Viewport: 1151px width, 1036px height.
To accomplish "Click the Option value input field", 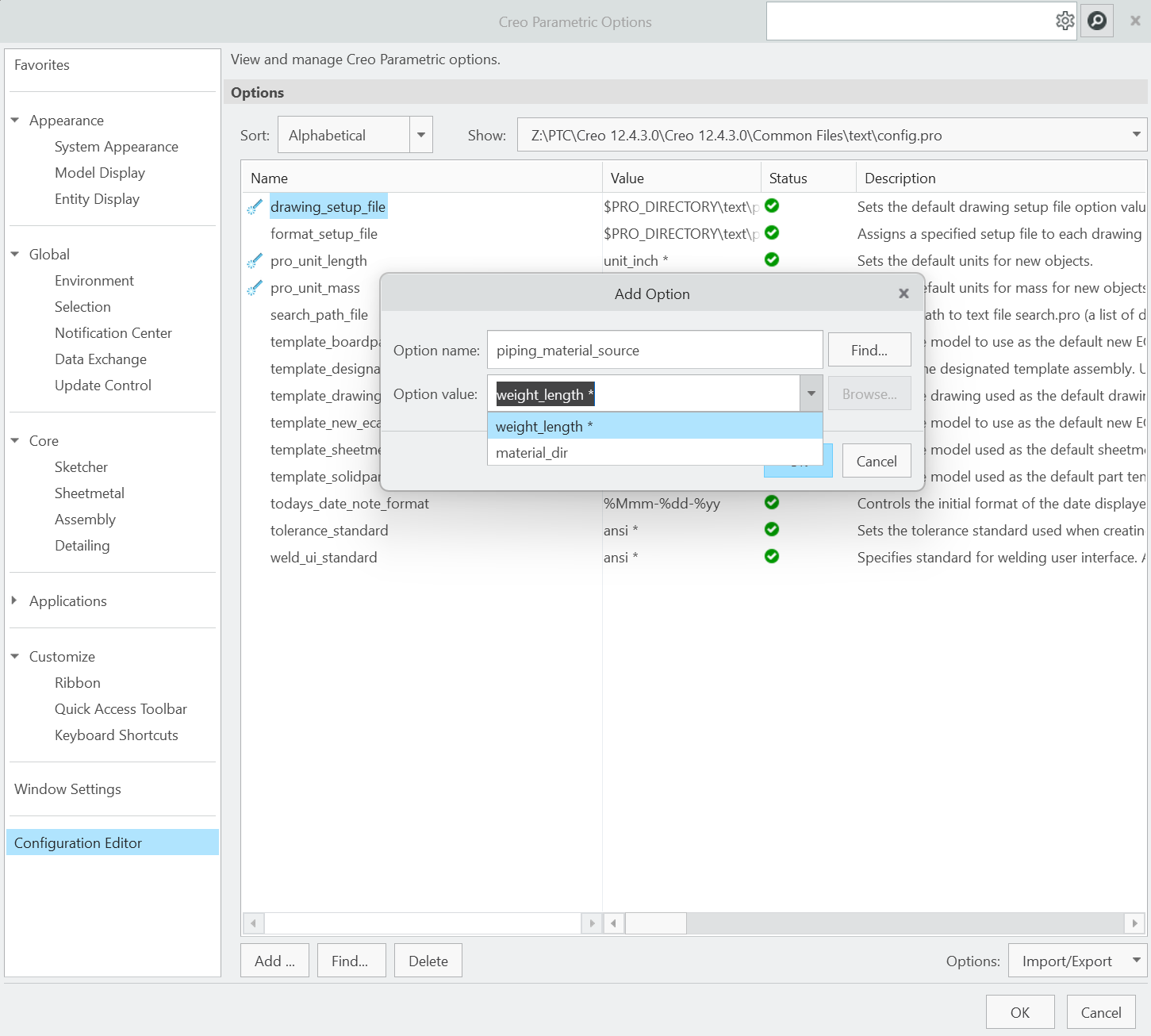I will pos(644,393).
